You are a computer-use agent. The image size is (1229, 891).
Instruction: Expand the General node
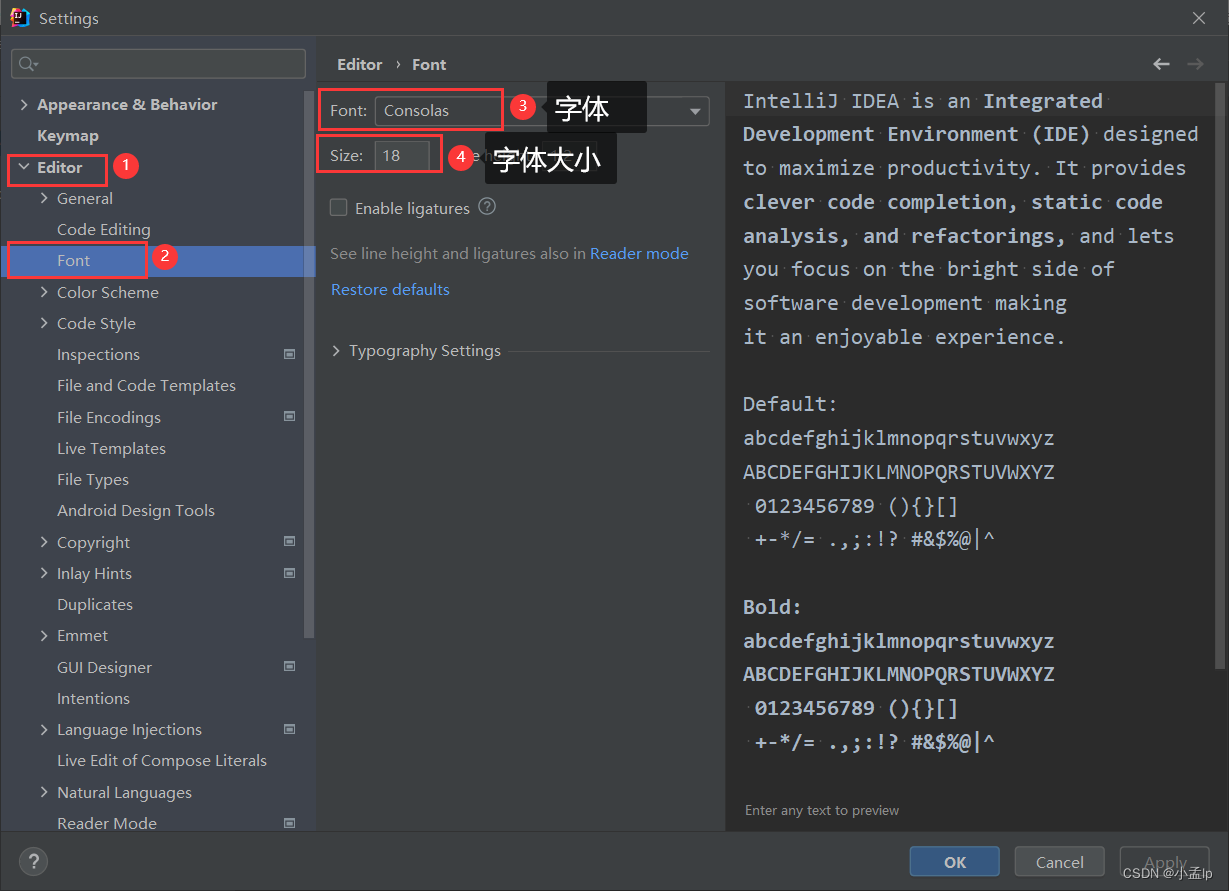click(44, 198)
